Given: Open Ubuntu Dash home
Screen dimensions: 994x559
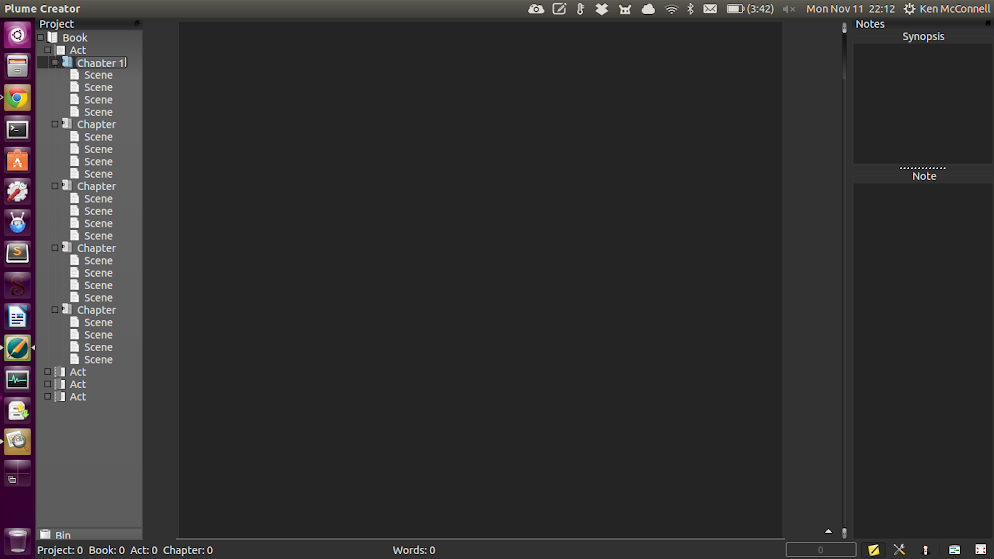Looking at the screenshot, I should click(17, 35).
